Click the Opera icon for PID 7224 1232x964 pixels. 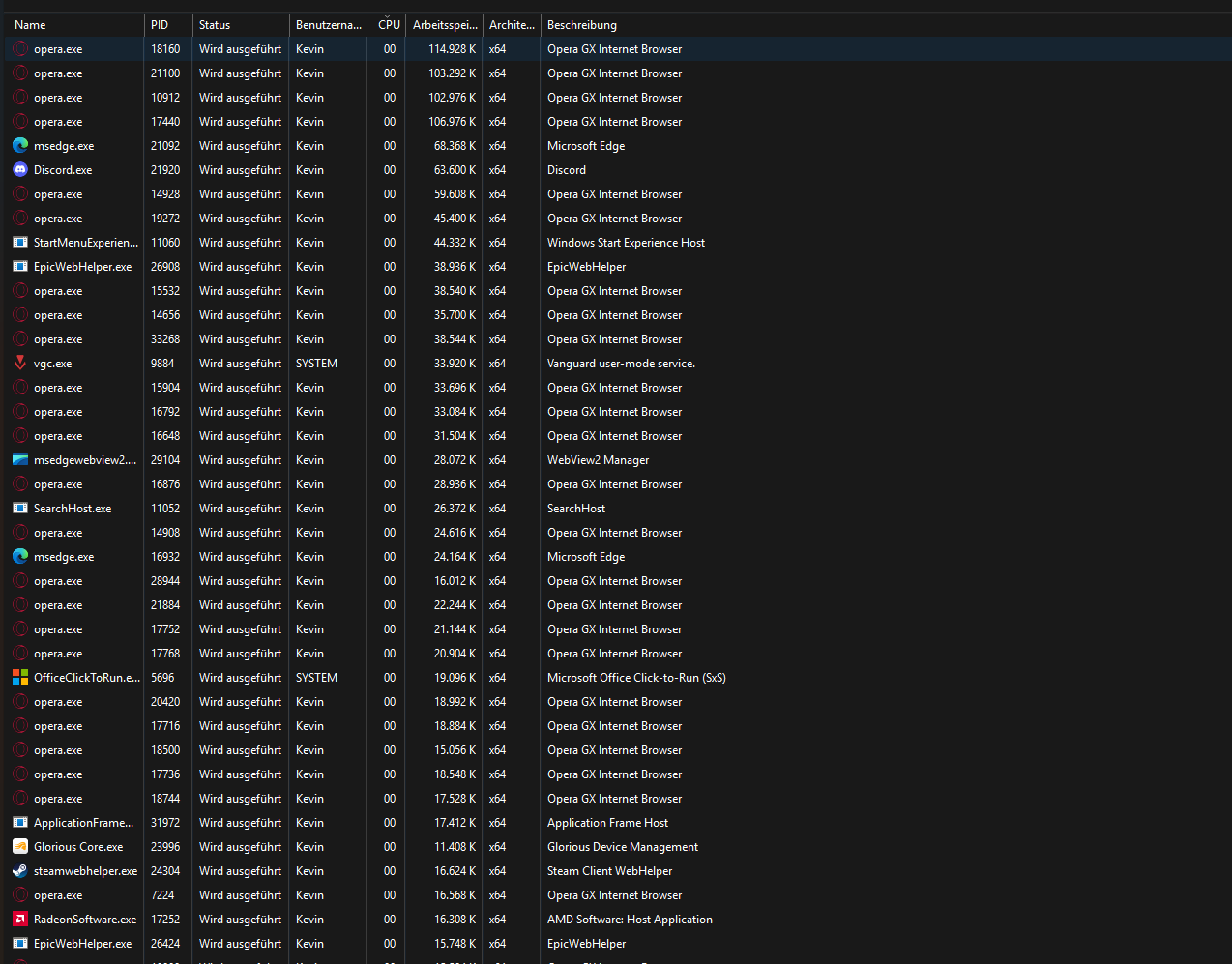click(20, 895)
